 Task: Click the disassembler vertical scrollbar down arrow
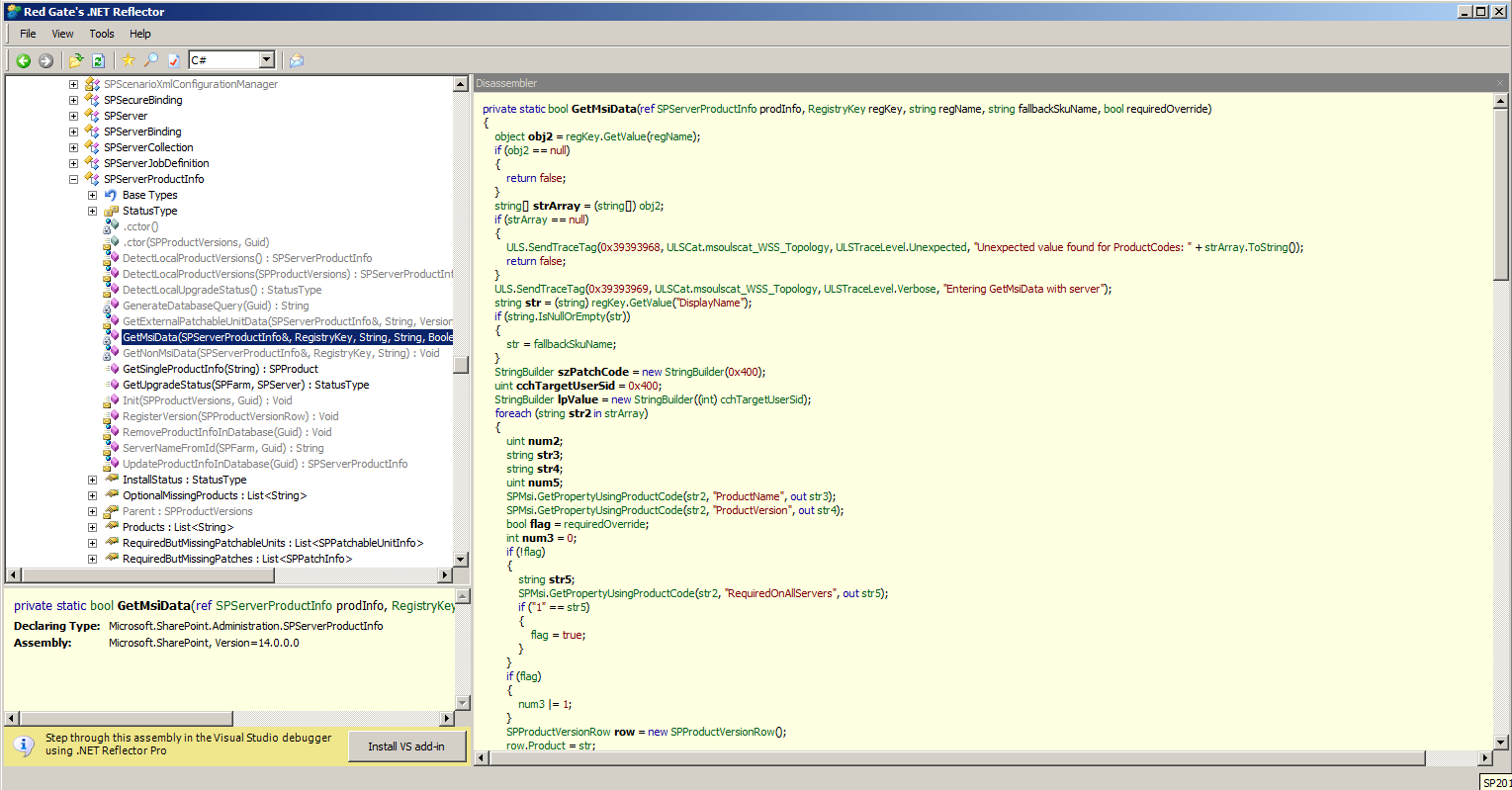point(1500,742)
